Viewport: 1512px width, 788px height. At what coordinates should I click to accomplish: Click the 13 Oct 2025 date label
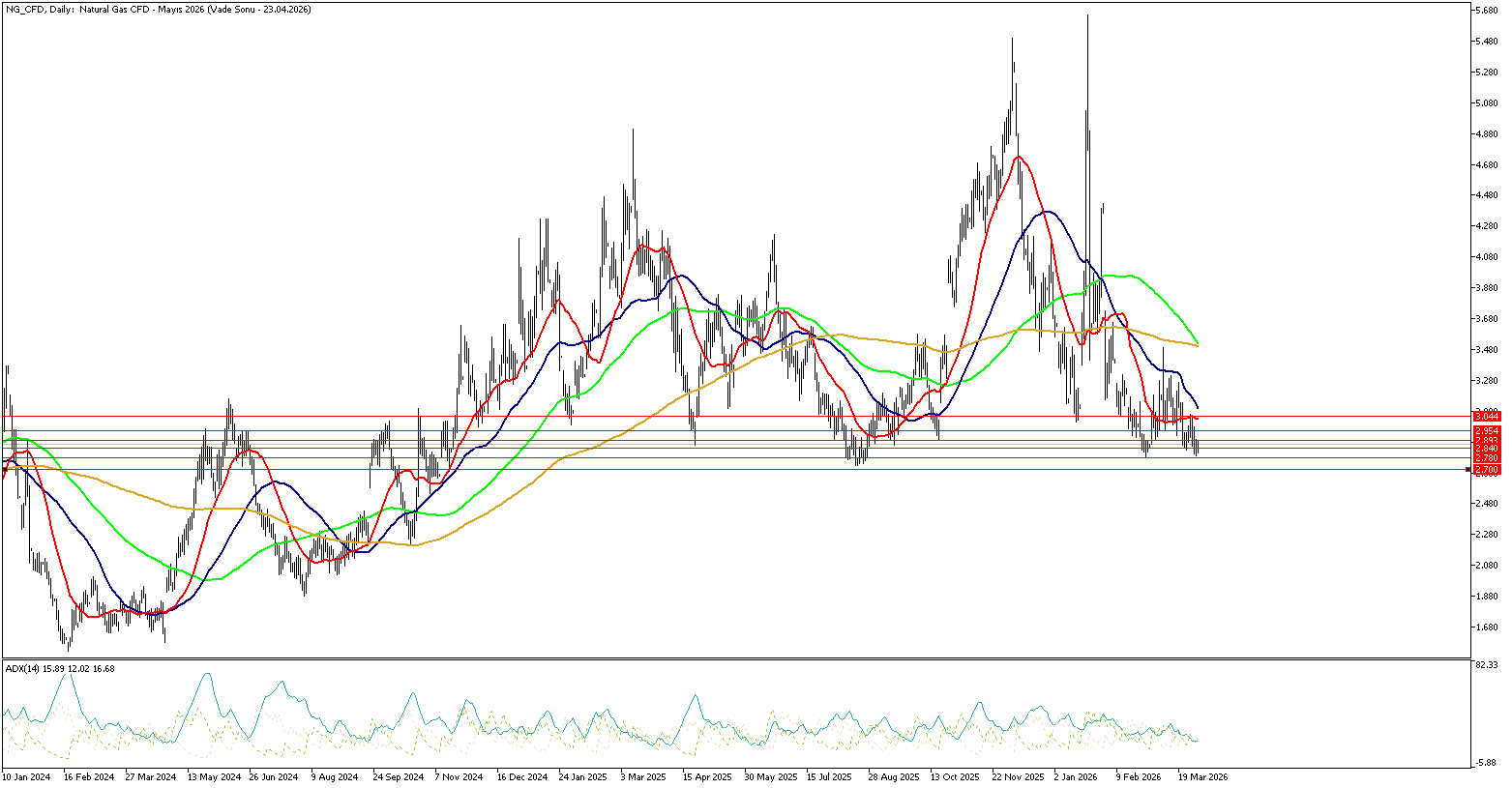955,776
